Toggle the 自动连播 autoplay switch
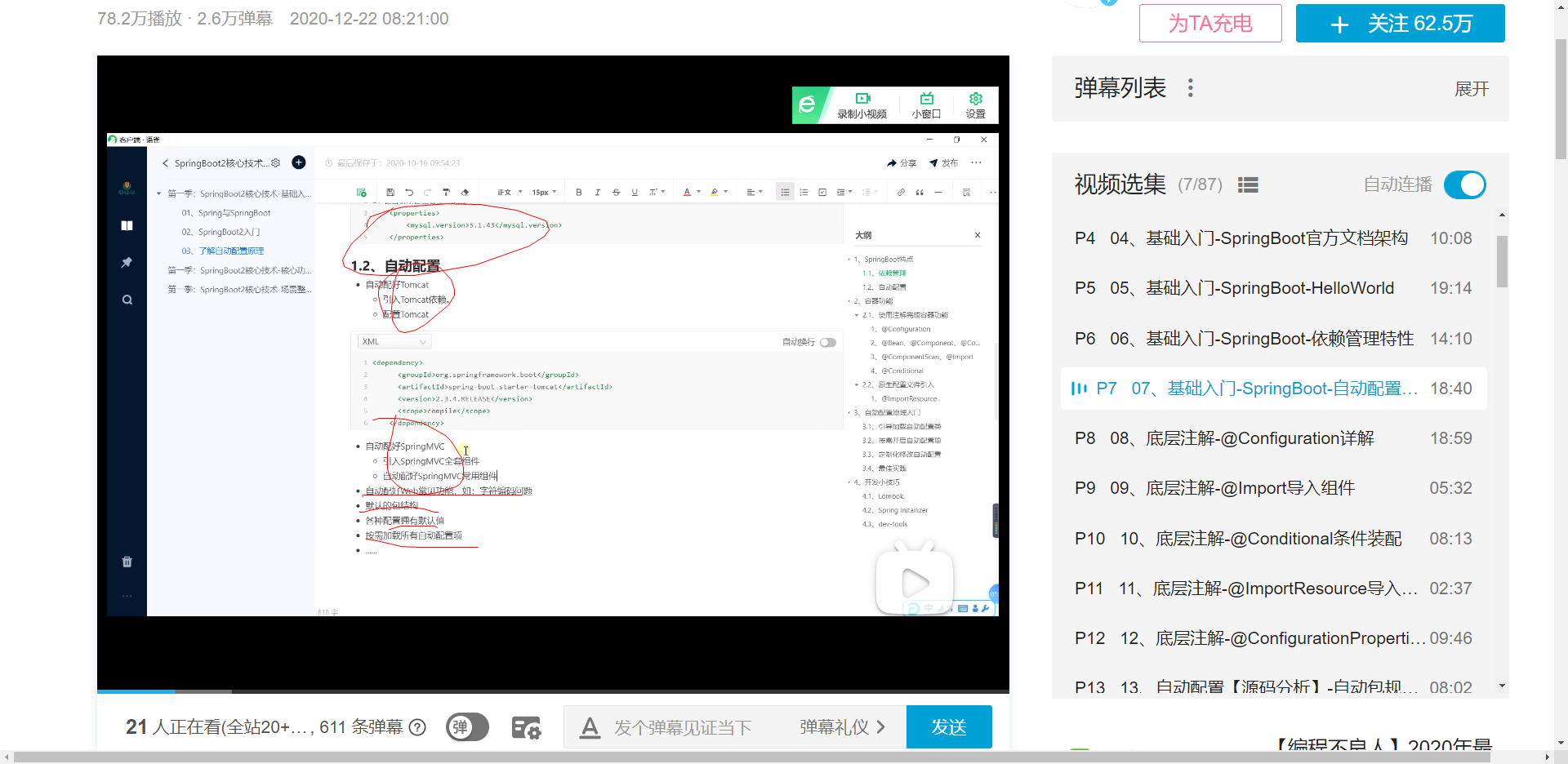Image resolution: width=1568 pixels, height=764 pixels. [x=1465, y=184]
